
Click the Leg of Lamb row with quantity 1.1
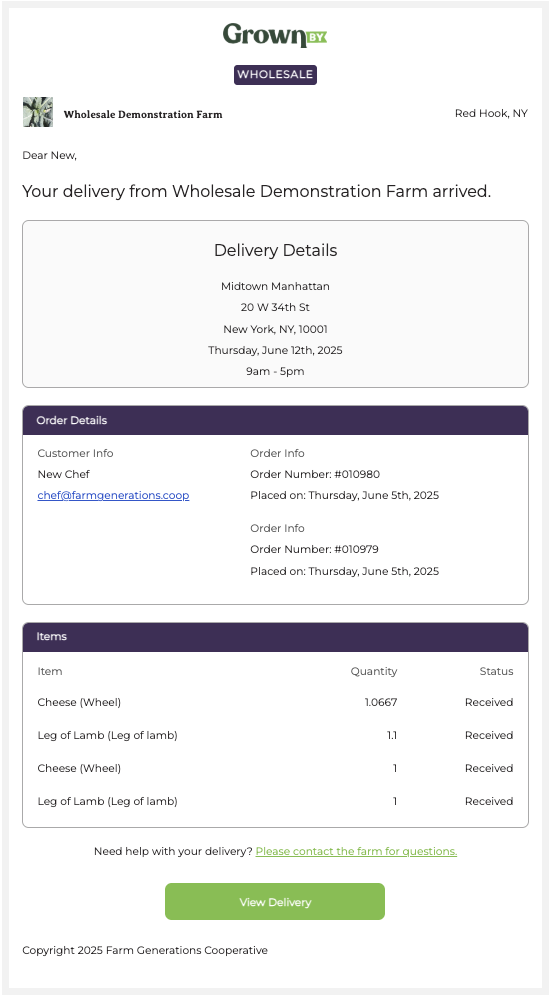click(x=275, y=736)
